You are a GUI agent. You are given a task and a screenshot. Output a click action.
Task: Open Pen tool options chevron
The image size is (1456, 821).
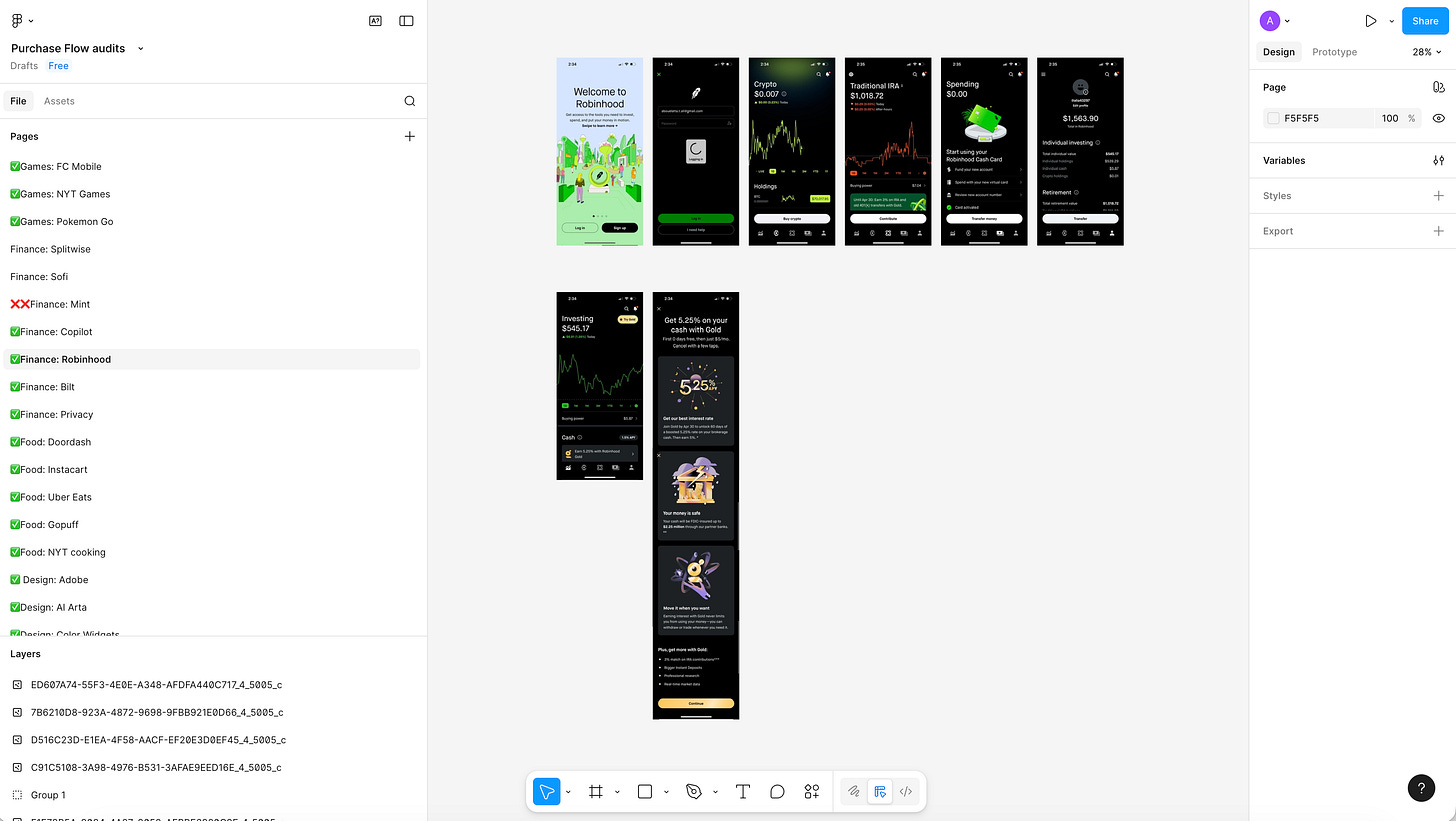pyautogui.click(x=715, y=792)
